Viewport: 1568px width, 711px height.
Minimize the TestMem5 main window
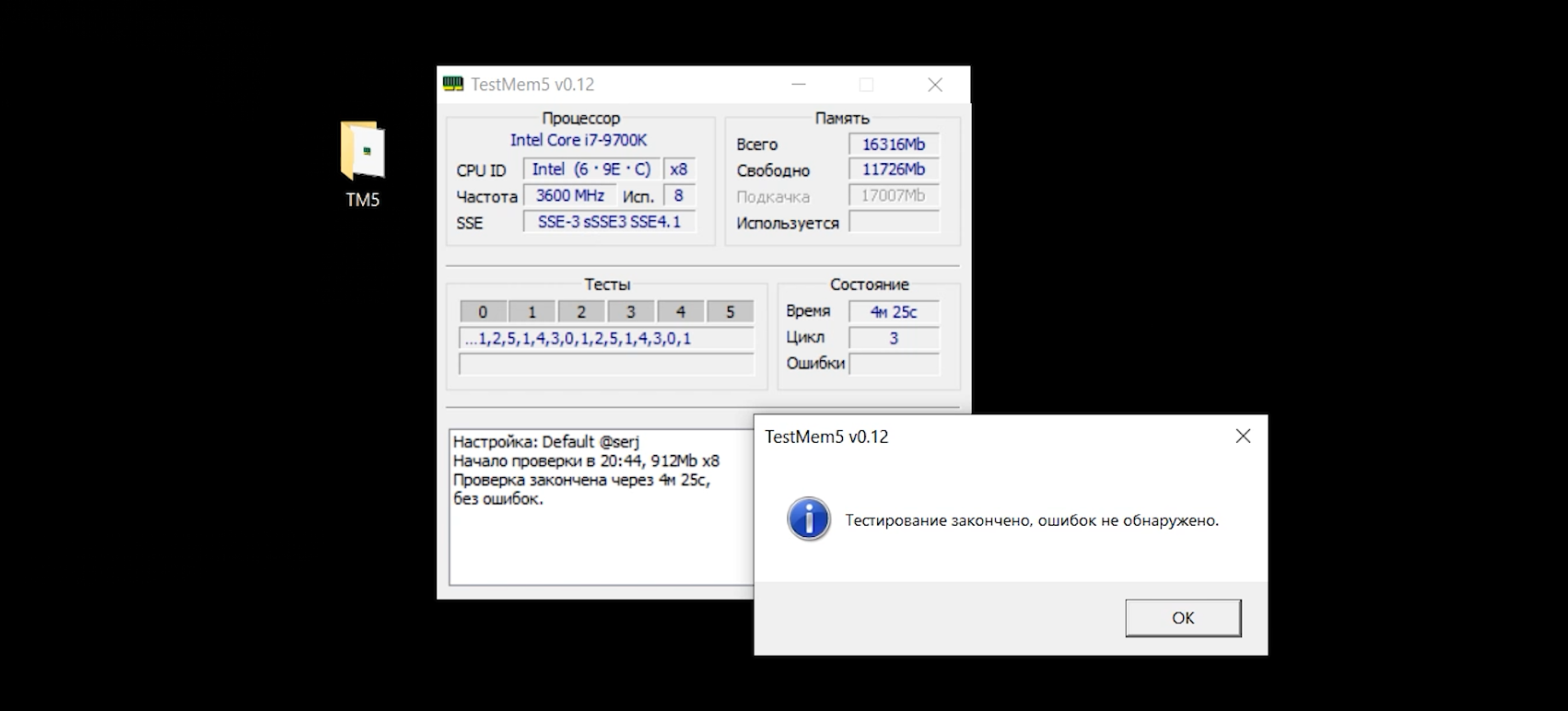(x=799, y=85)
